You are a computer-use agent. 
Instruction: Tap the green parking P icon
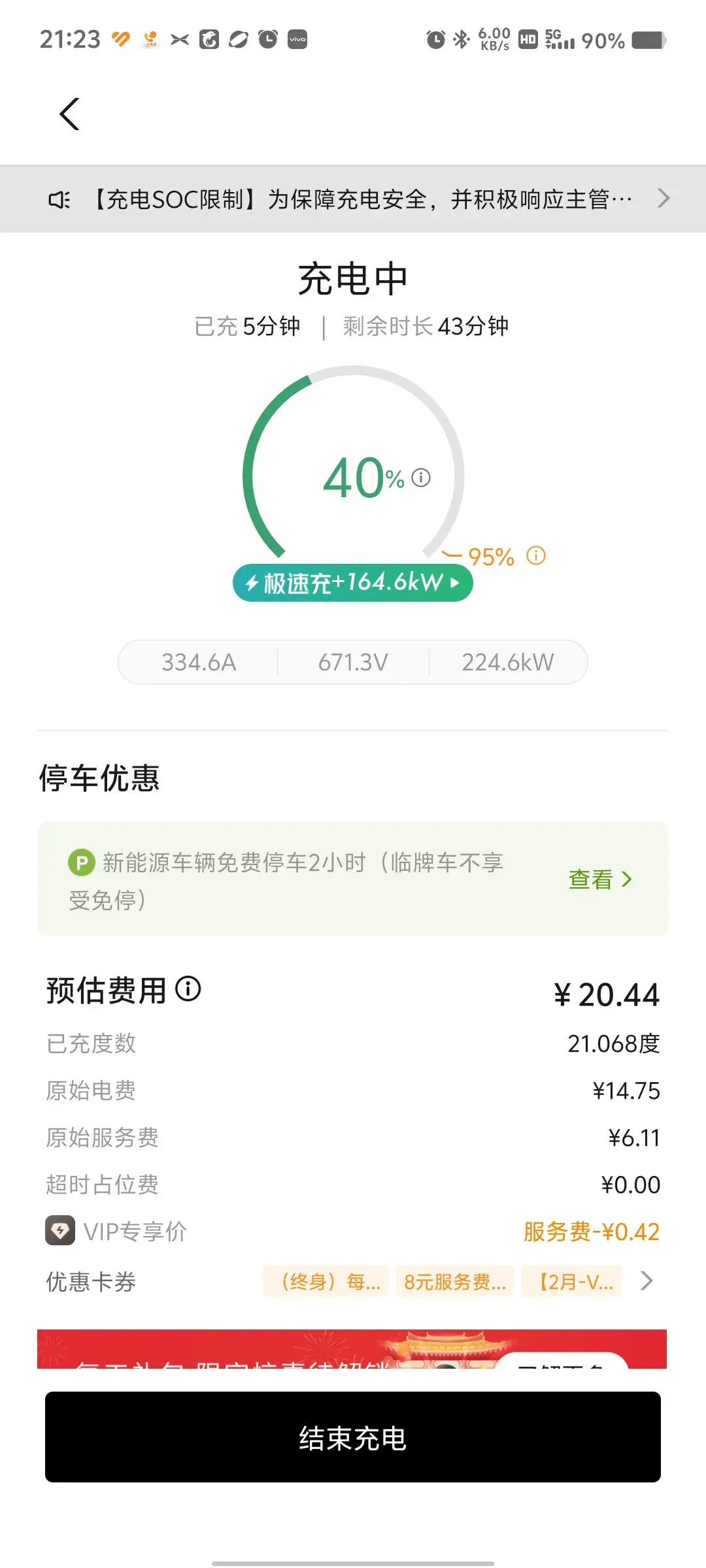click(82, 862)
